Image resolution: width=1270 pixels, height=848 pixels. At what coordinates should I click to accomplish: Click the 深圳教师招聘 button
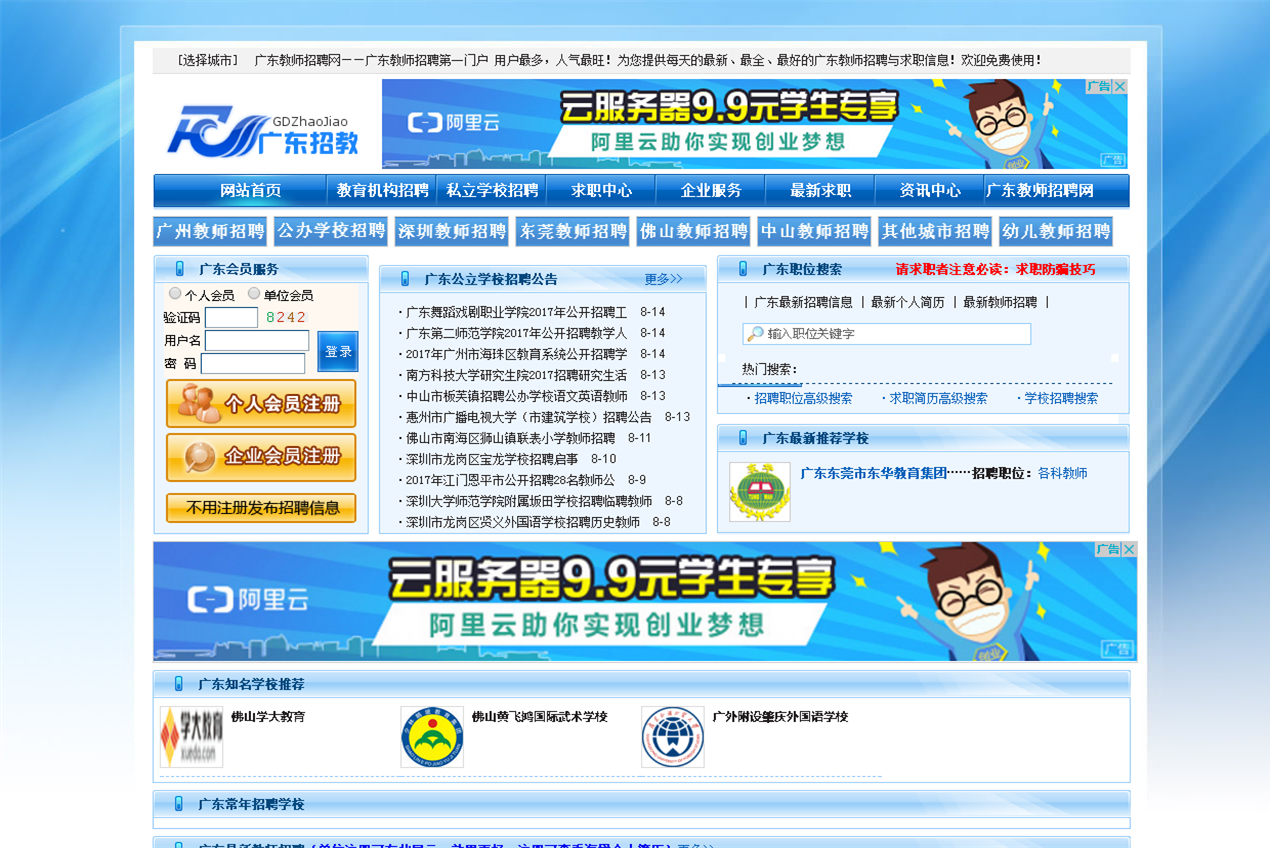(452, 231)
